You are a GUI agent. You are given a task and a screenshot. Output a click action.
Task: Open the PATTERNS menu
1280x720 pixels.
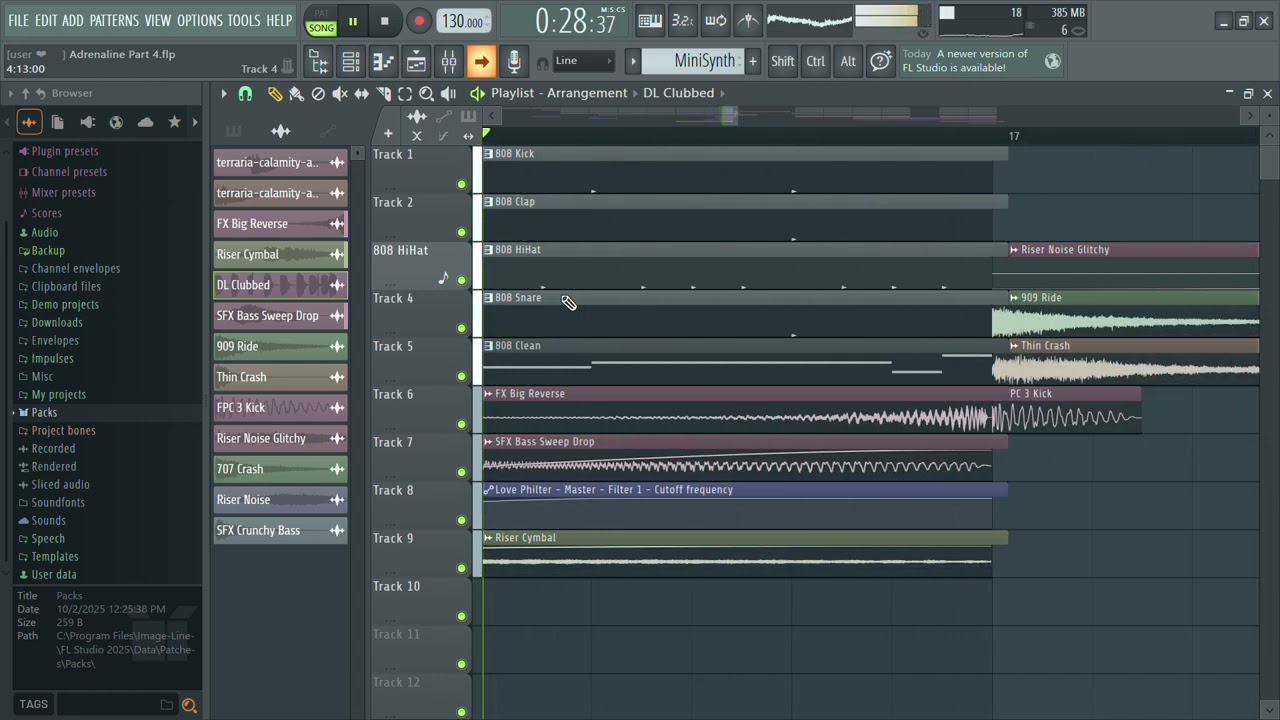pos(114,20)
